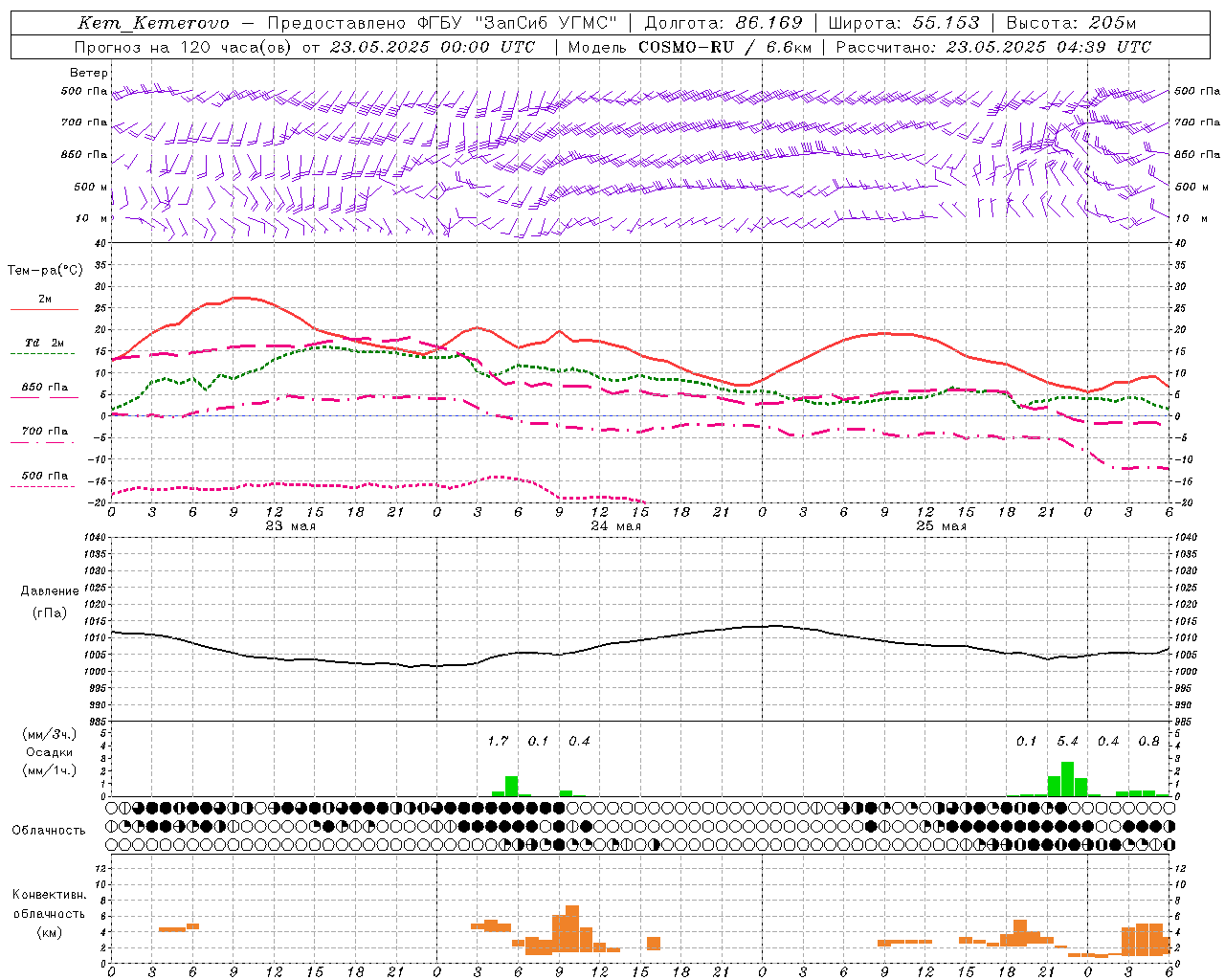This screenshot has height=980, width=1225.
Task: Select the 'Предоставлено ФГБУ "ЗапСиб УГМС"' provider text
Action: (x=443, y=23)
